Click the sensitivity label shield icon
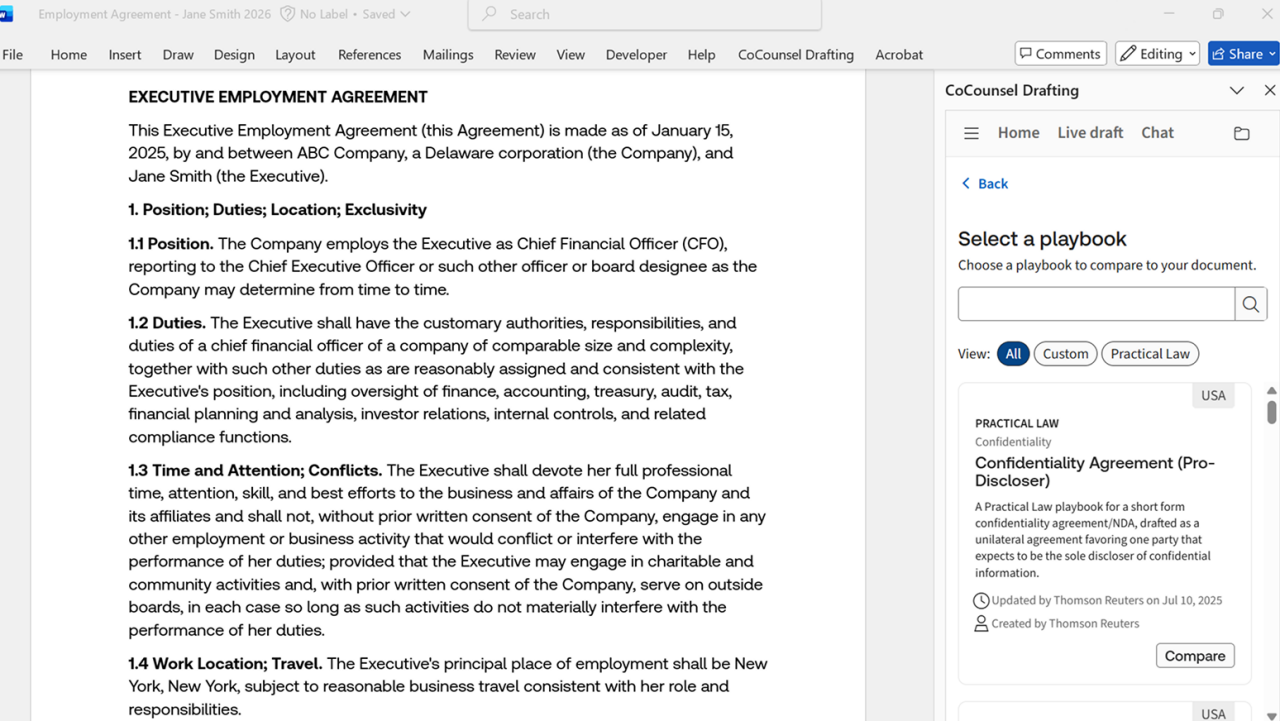The width and height of the screenshot is (1280, 721). [x=288, y=14]
